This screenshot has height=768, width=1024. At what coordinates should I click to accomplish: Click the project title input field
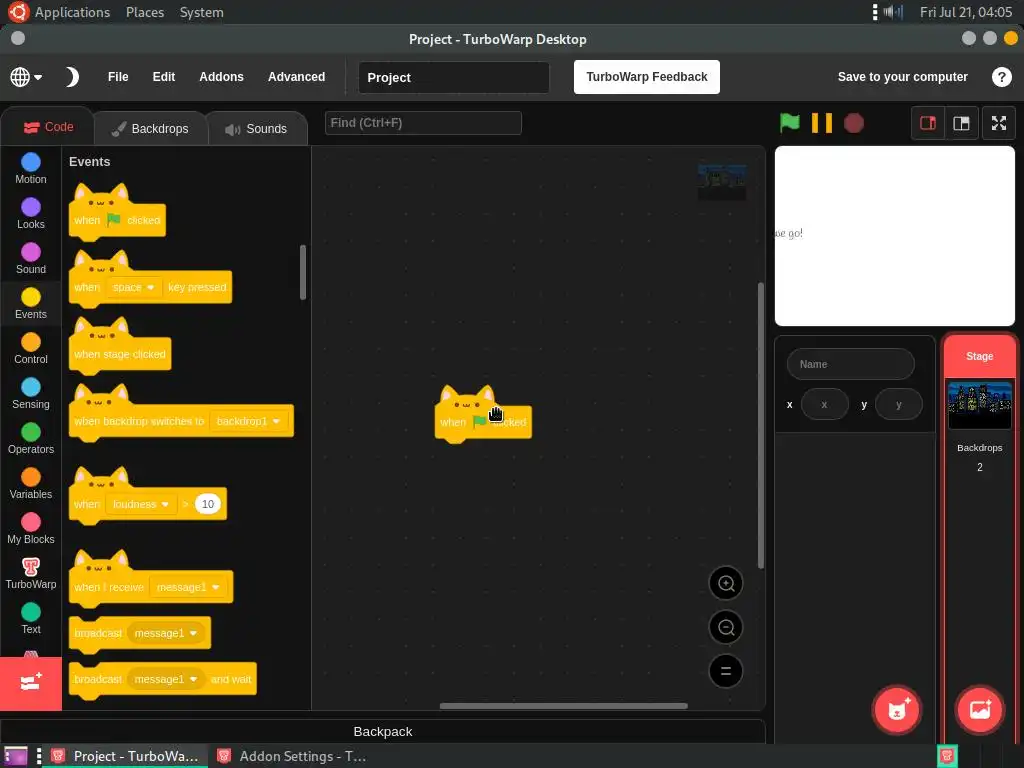coord(454,77)
